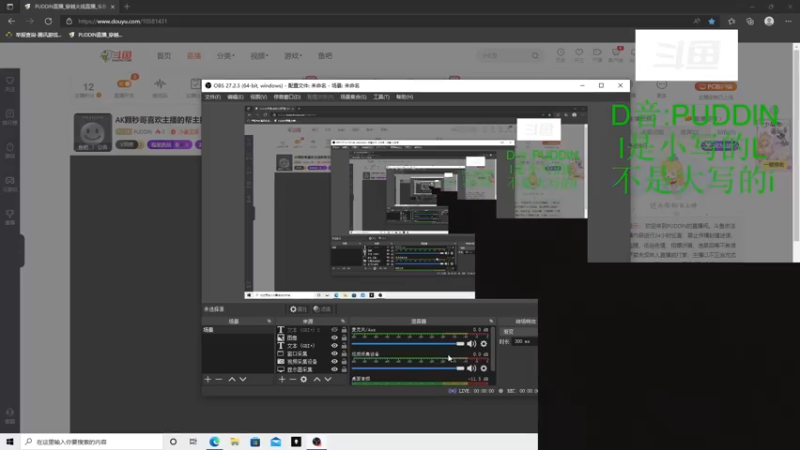Open the OBS 编辑(E) menu
This screenshot has height=450, width=800.
[x=235, y=97]
